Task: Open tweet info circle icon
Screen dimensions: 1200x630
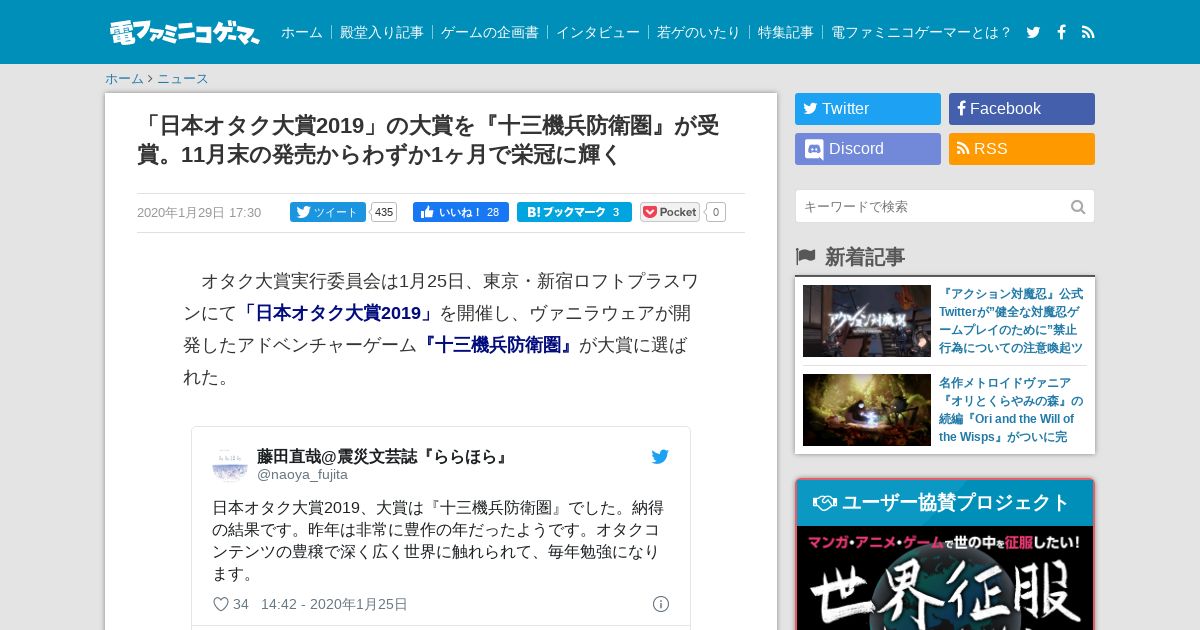Action: 661,604
